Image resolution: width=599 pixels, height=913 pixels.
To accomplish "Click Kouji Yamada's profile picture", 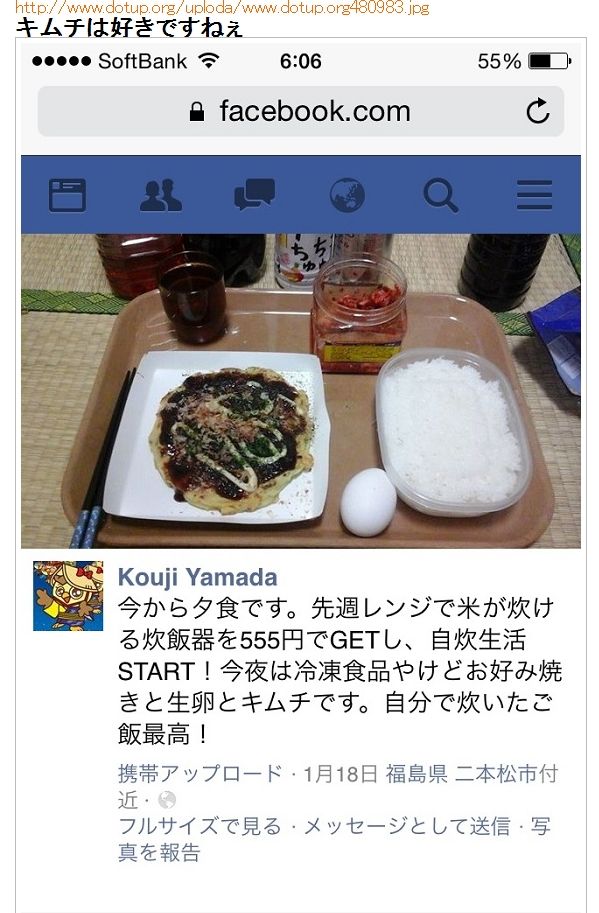I will click(x=68, y=596).
